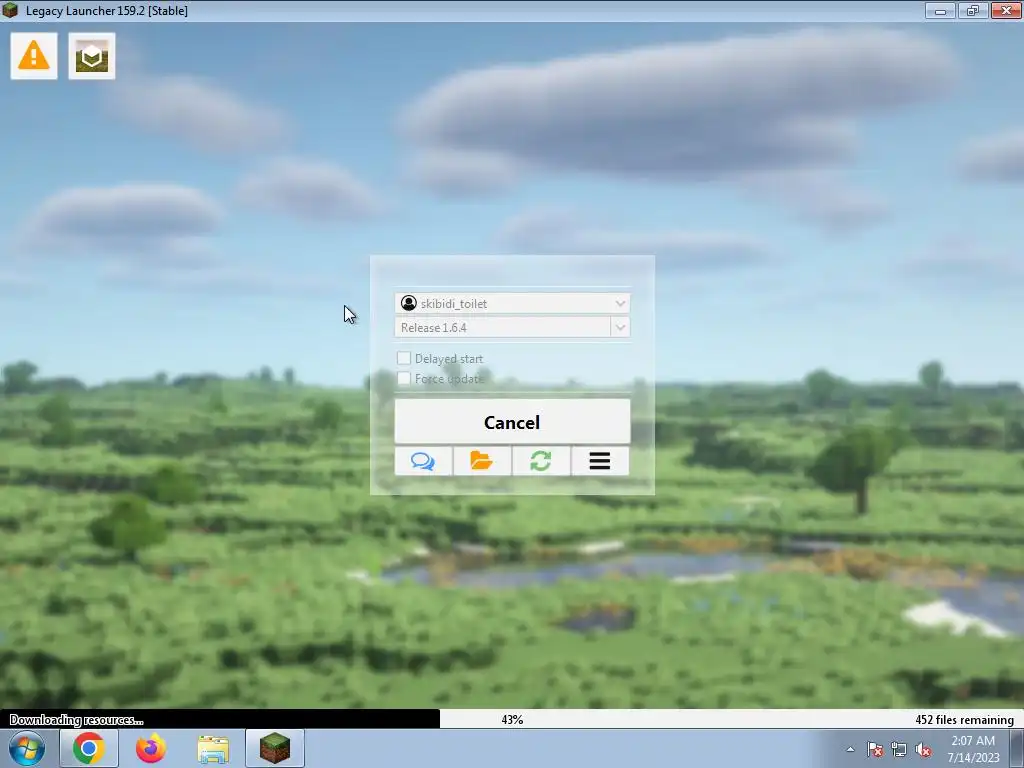Show hidden system tray icons arrow
The image size is (1024, 768).
pos(850,750)
